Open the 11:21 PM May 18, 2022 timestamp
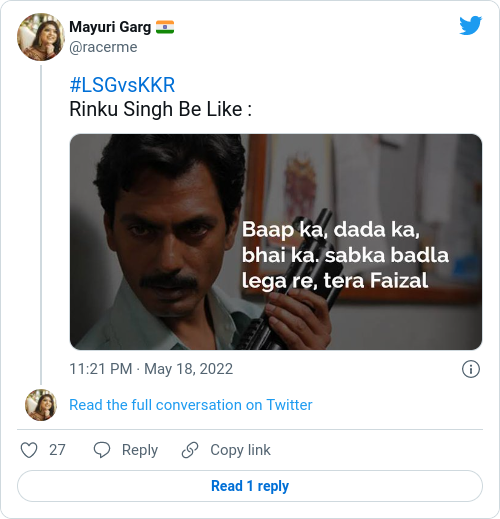The image size is (500, 519). 151,369
